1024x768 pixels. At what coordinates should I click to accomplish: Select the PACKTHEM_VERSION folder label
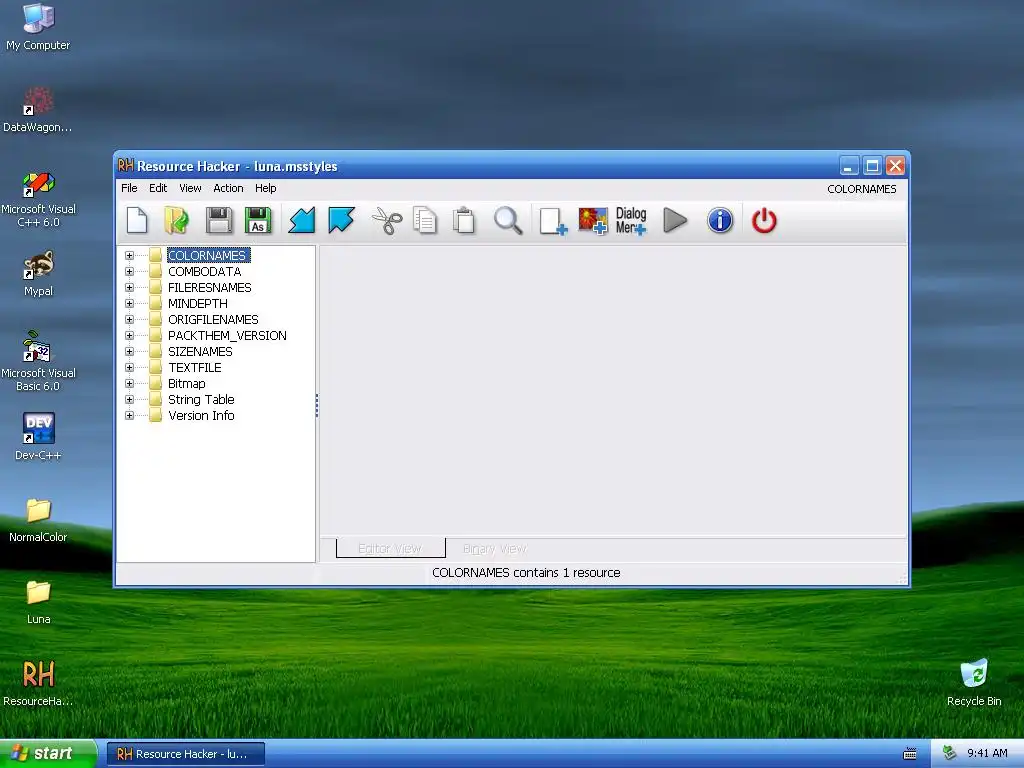point(227,336)
